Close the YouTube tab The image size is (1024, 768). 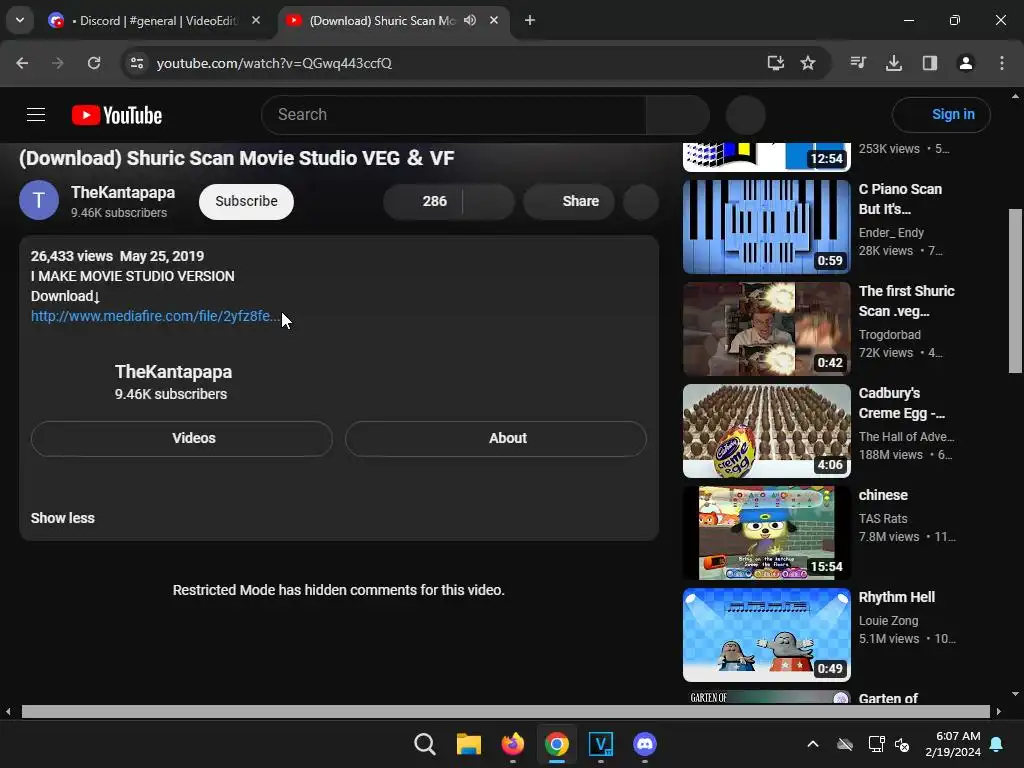(494, 20)
